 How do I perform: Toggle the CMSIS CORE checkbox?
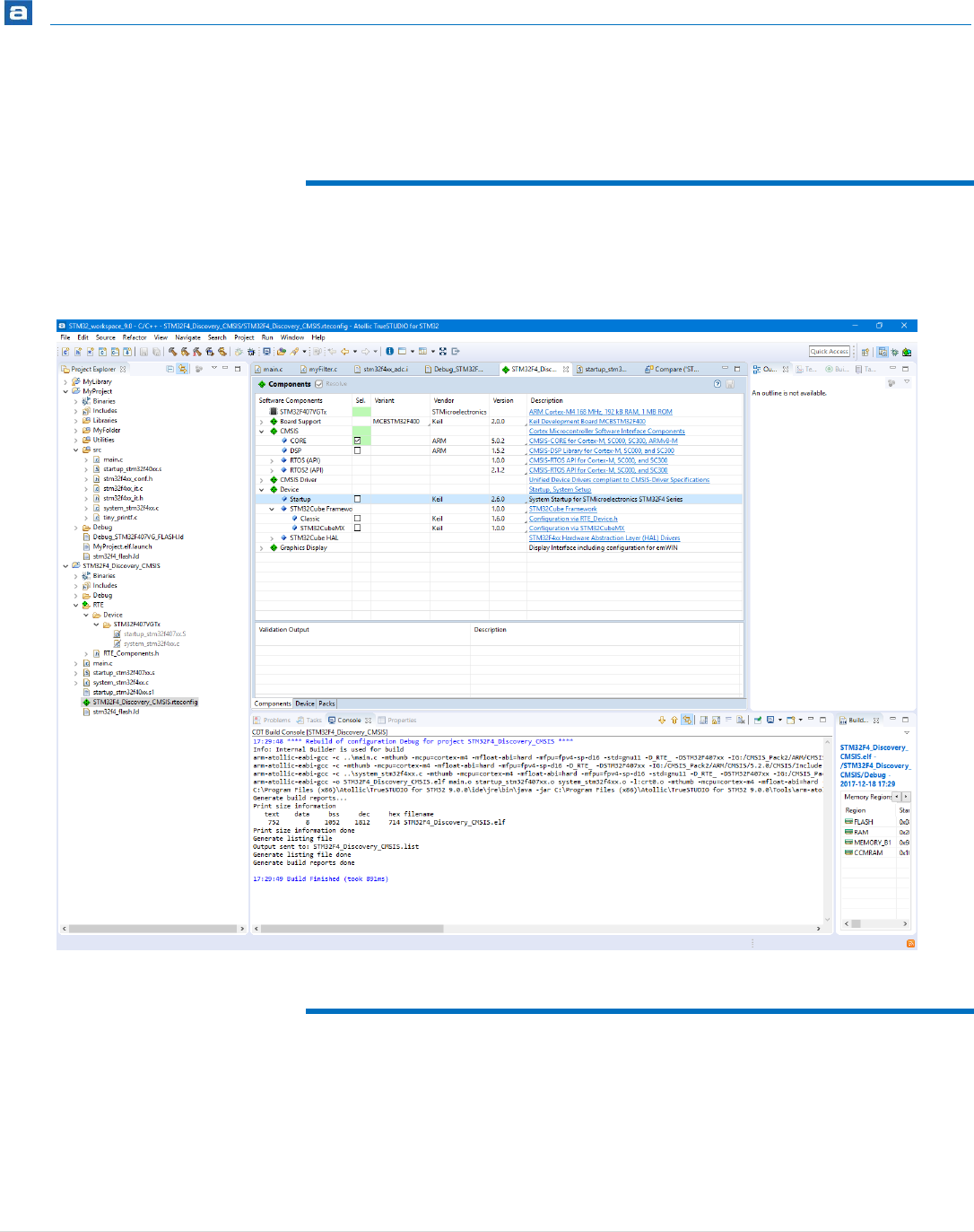(357, 441)
